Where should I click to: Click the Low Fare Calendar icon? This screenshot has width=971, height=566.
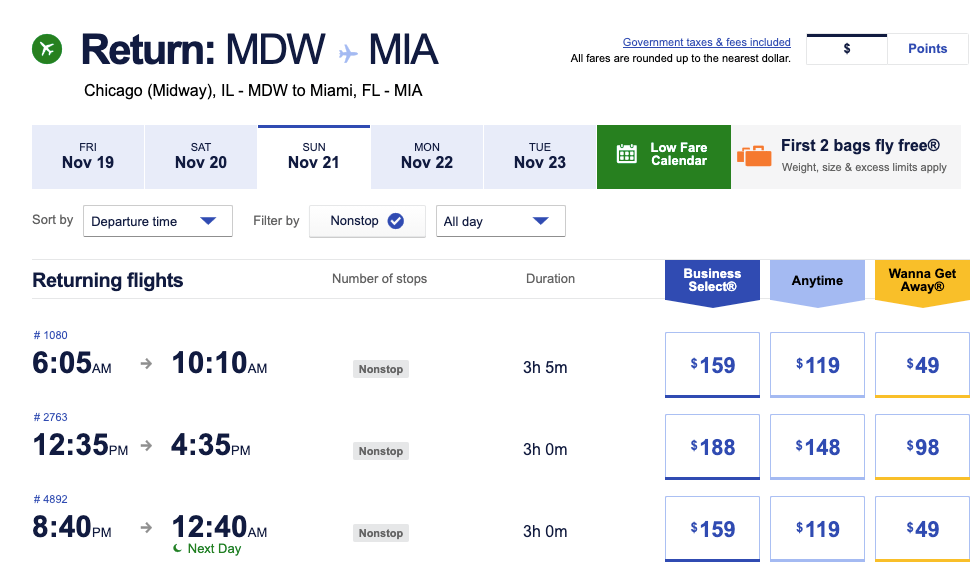(627, 154)
